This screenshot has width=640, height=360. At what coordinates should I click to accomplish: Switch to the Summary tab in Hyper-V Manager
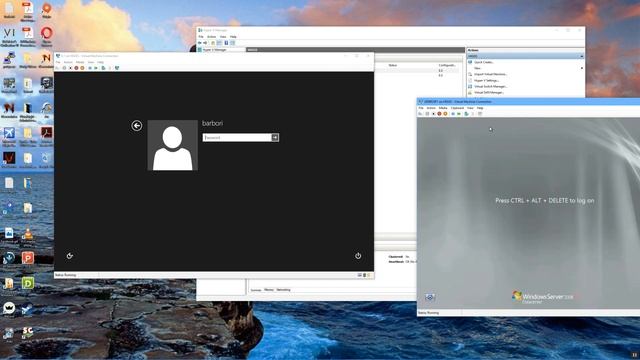[x=256, y=290]
